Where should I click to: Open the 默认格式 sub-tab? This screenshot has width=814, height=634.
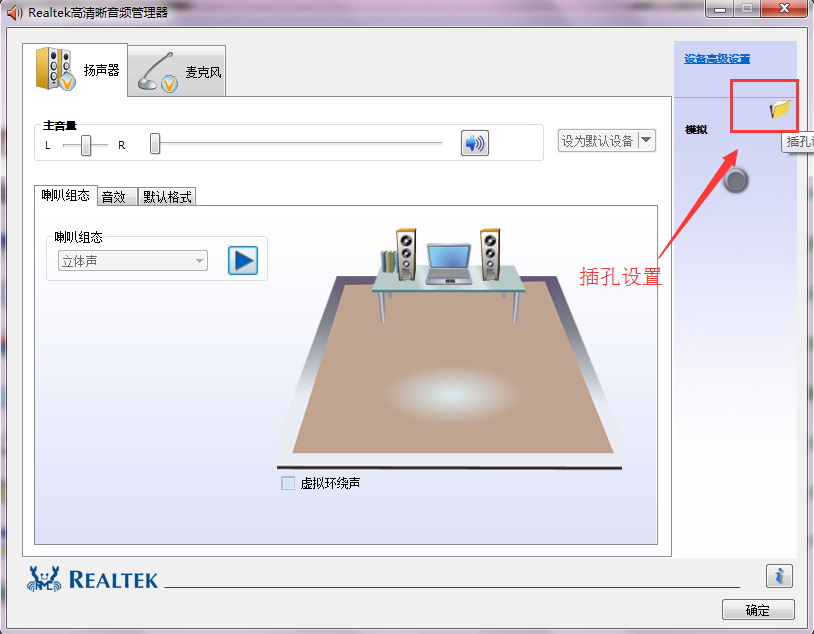167,197
